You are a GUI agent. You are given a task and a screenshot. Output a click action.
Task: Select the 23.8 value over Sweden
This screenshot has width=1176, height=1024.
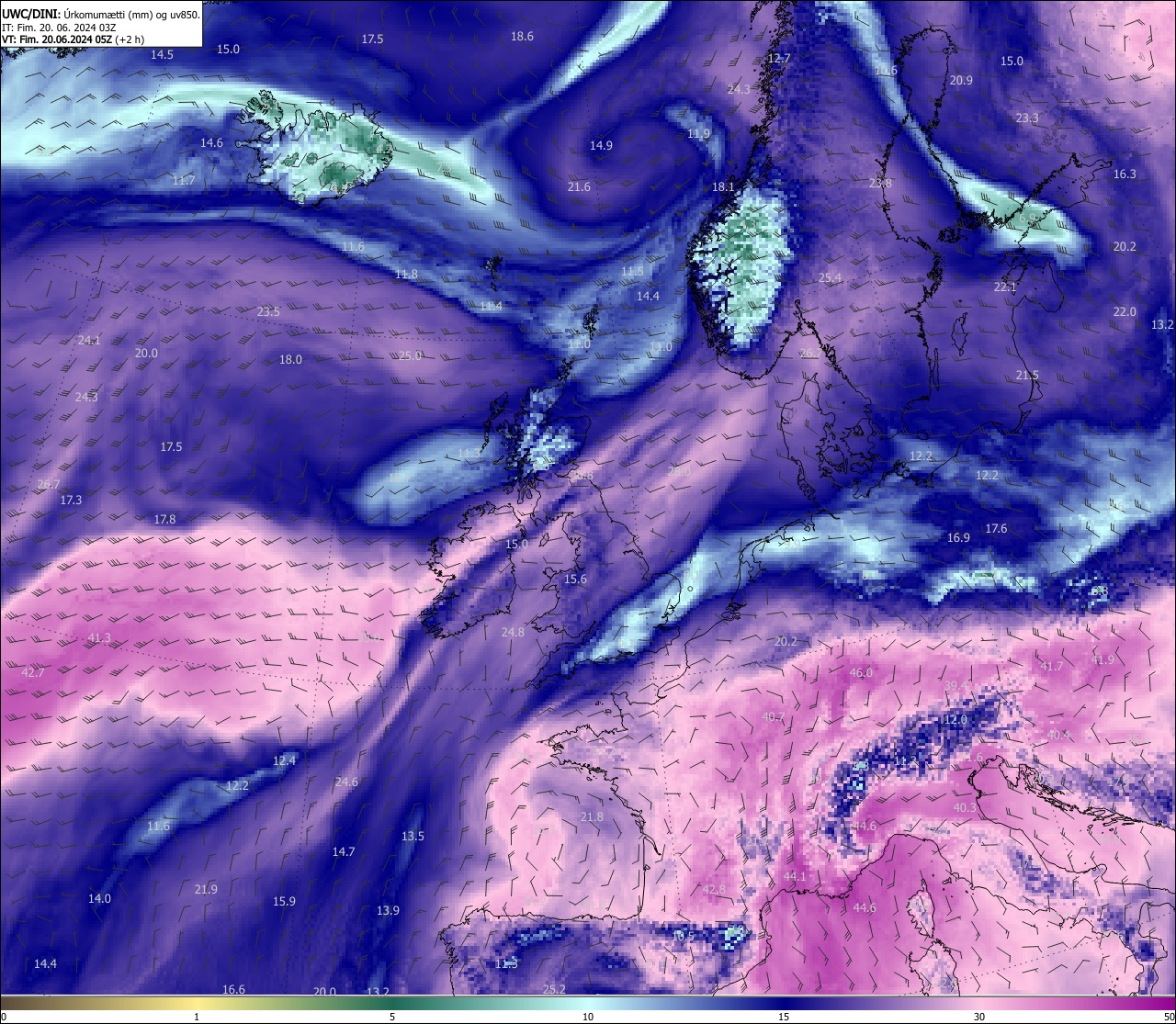click(880, 184)
